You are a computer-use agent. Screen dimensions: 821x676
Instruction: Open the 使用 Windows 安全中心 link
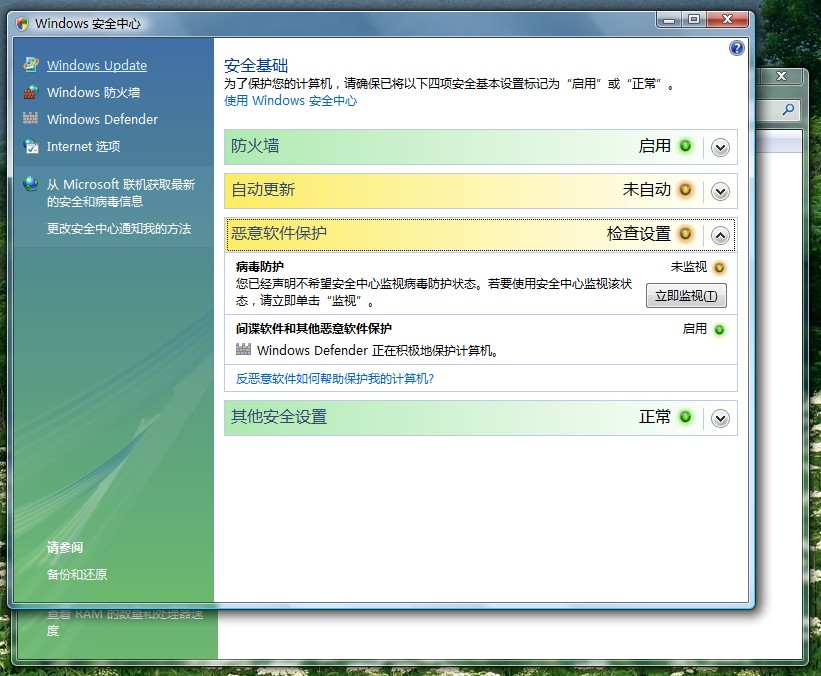coord(291,101)
